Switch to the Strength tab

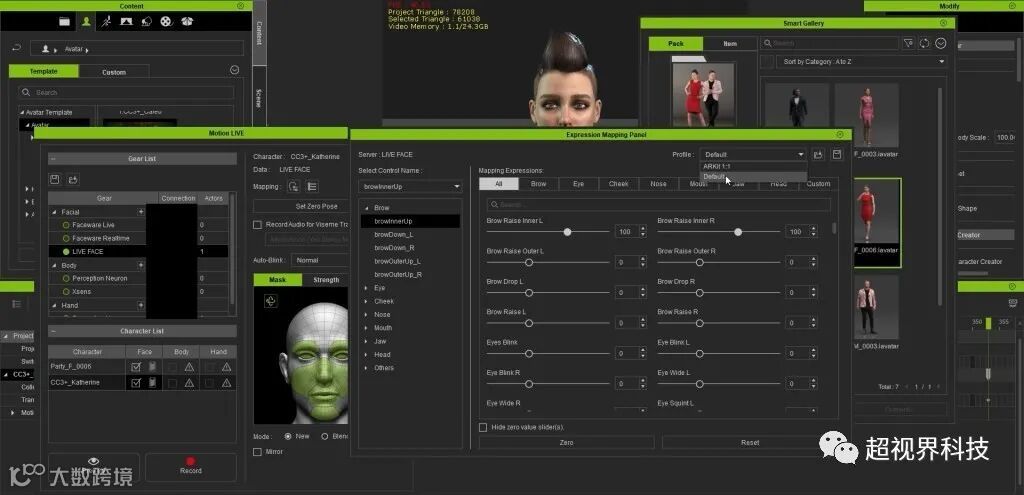(x=325, y=280)
